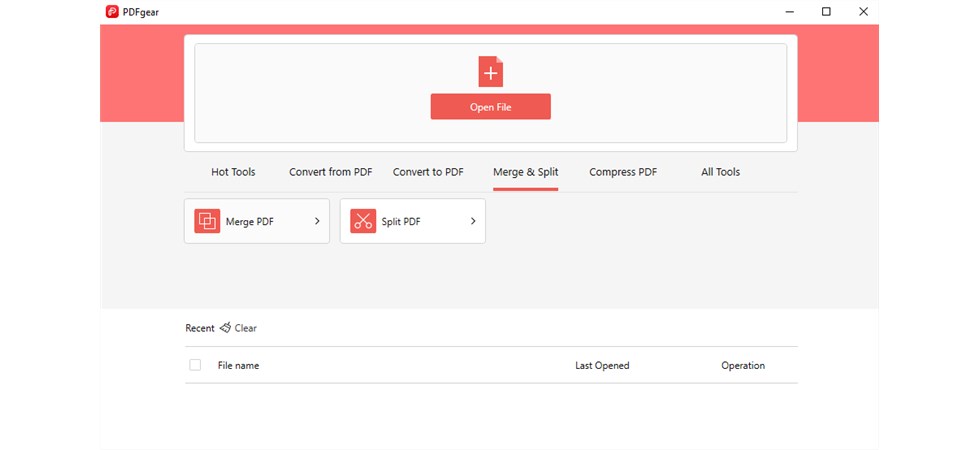Click the Recent label
979x450 pixels.
click(200, 328)
